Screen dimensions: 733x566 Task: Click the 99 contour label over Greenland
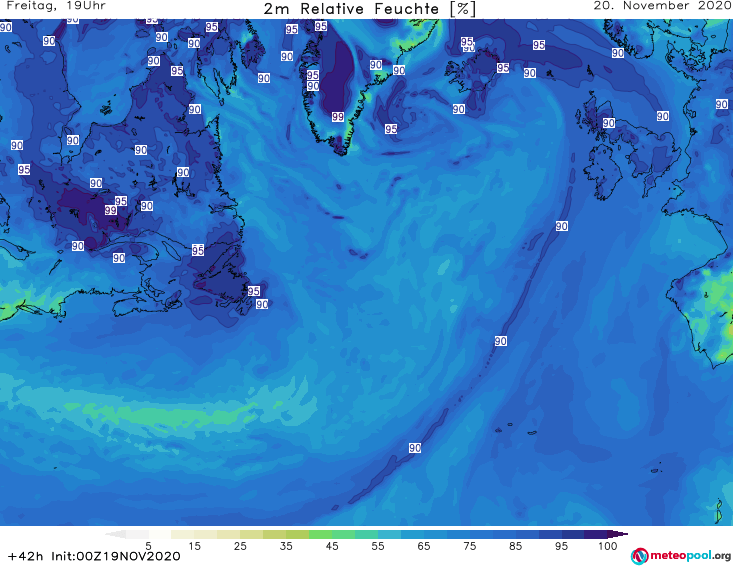(x=338, y=117)
